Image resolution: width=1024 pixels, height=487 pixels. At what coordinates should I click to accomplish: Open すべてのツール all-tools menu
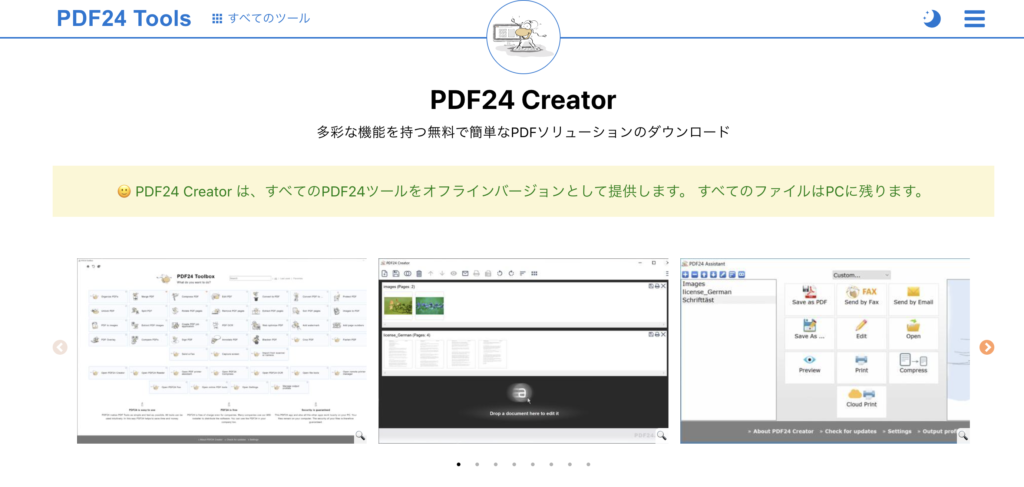[x=261, y=18]
